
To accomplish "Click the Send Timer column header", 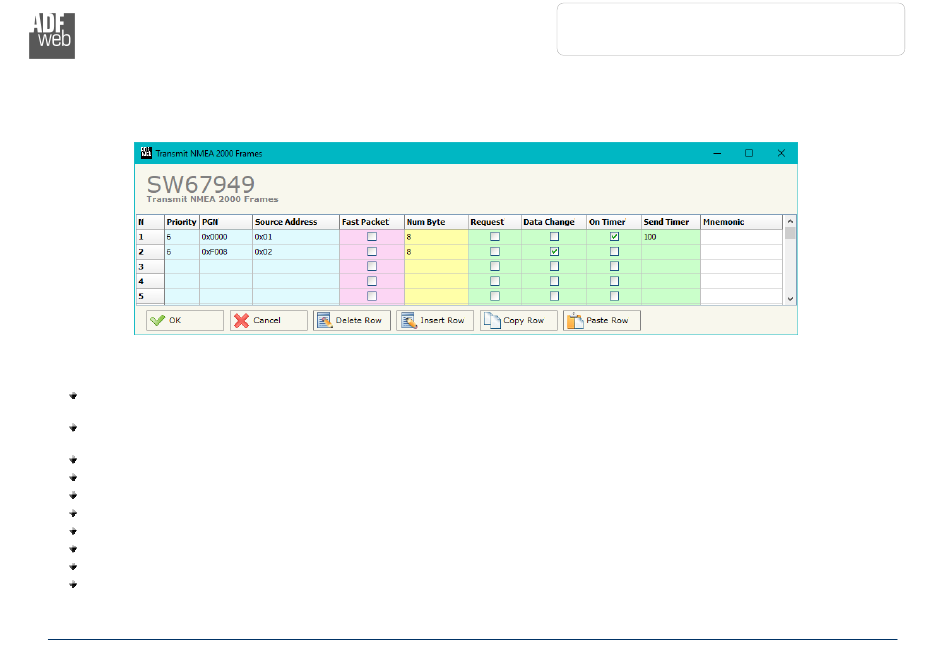I will 671,222.
